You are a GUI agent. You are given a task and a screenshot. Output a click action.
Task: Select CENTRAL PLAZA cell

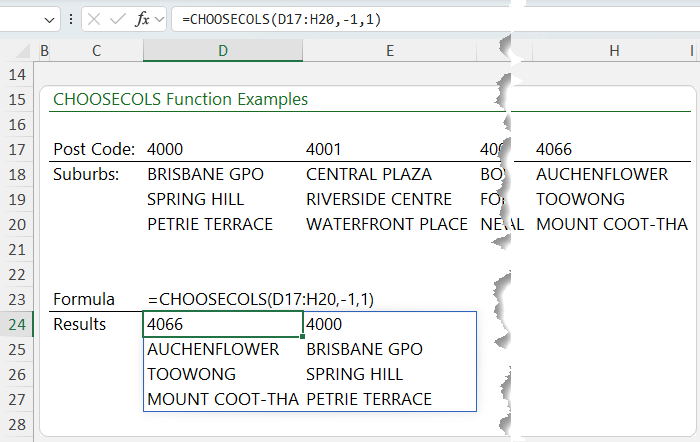(369, 174)
